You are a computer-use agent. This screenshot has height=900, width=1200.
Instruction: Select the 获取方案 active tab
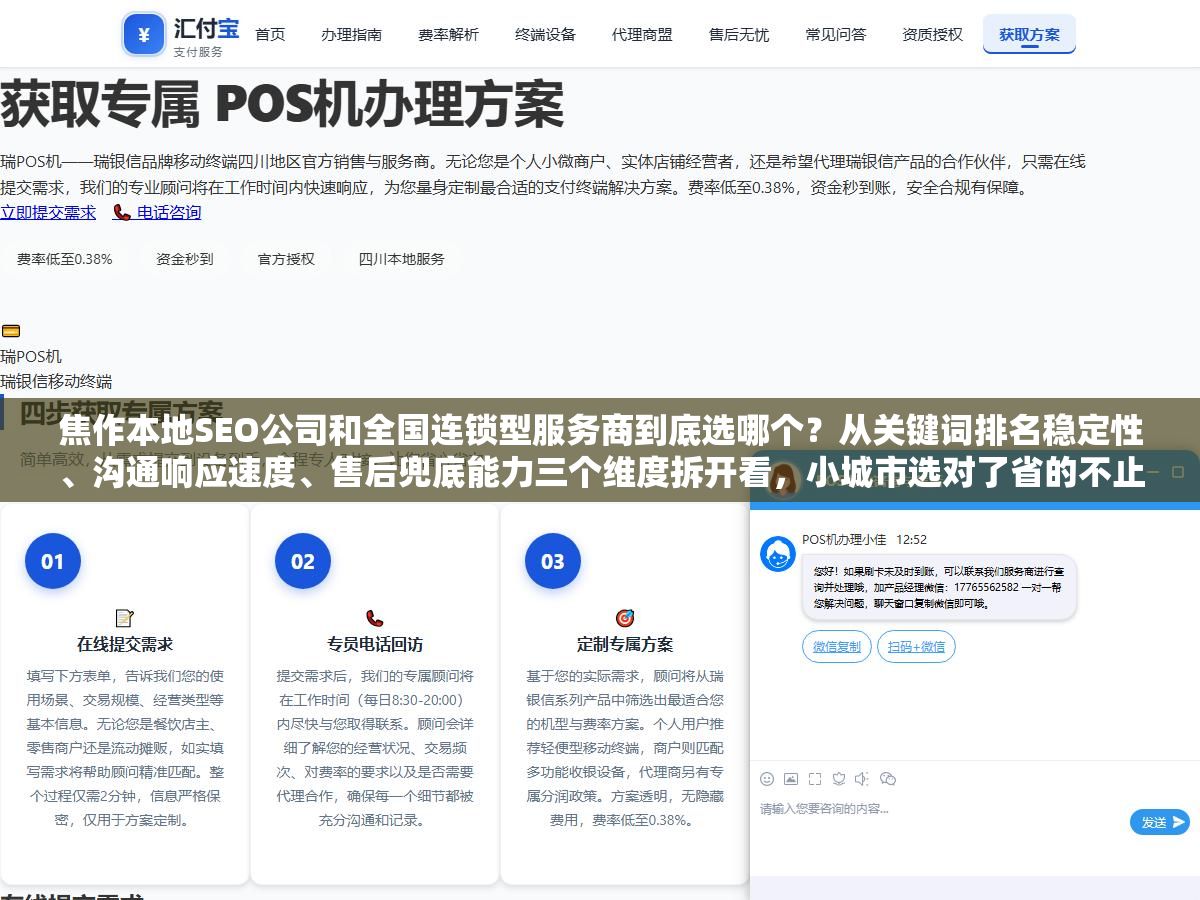click(x=1029, y=34)
